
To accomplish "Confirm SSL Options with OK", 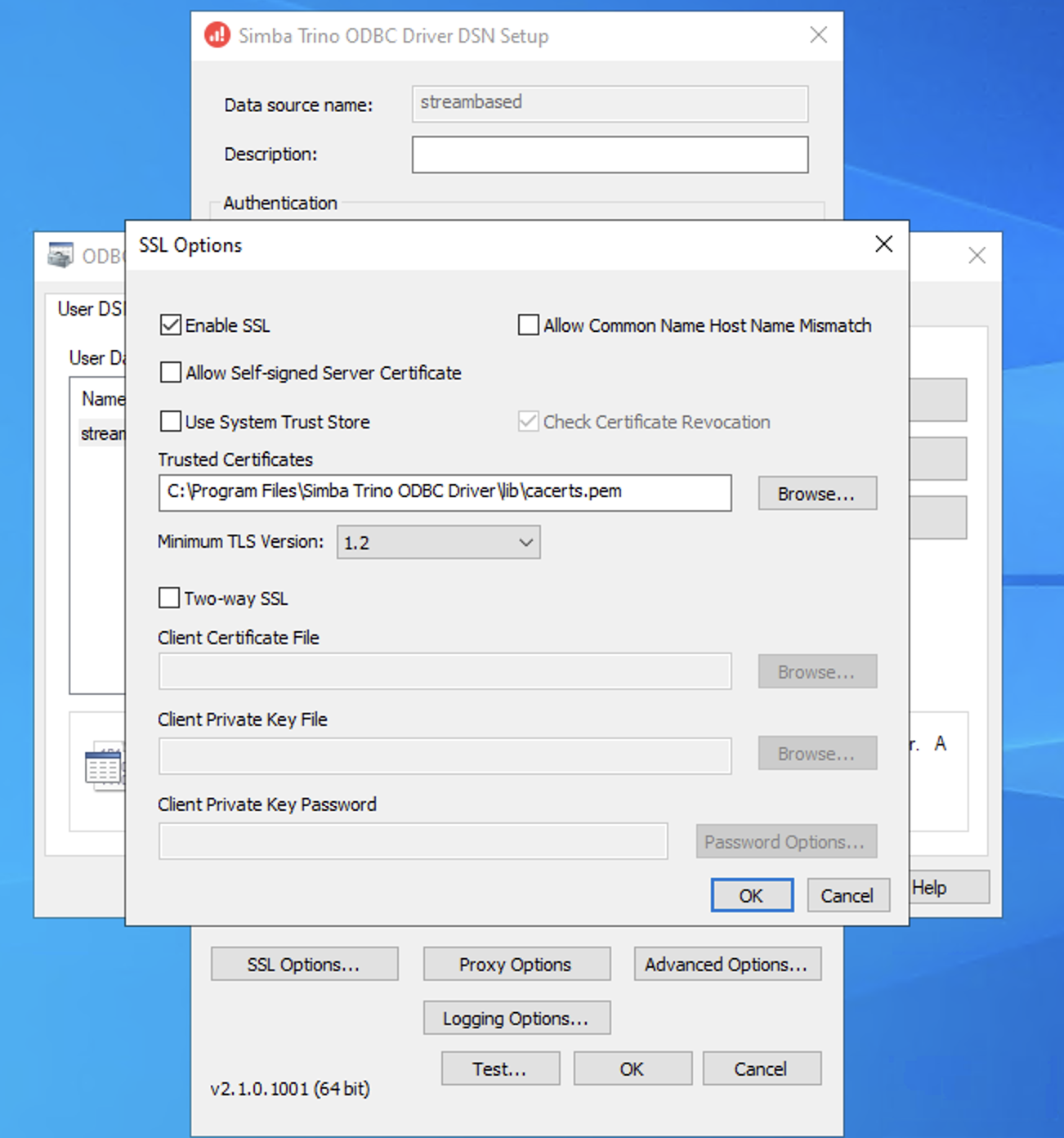I will coord(752,896).
